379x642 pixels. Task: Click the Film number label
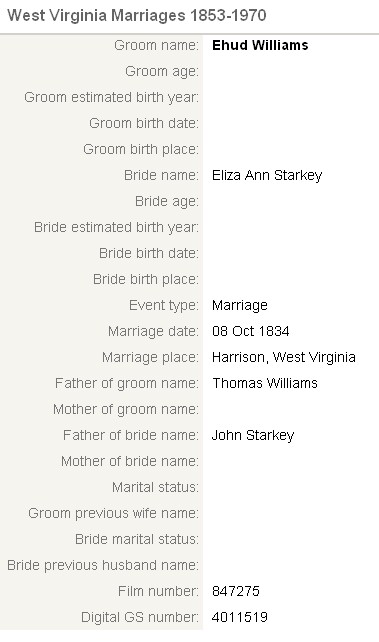pos(158,591)
